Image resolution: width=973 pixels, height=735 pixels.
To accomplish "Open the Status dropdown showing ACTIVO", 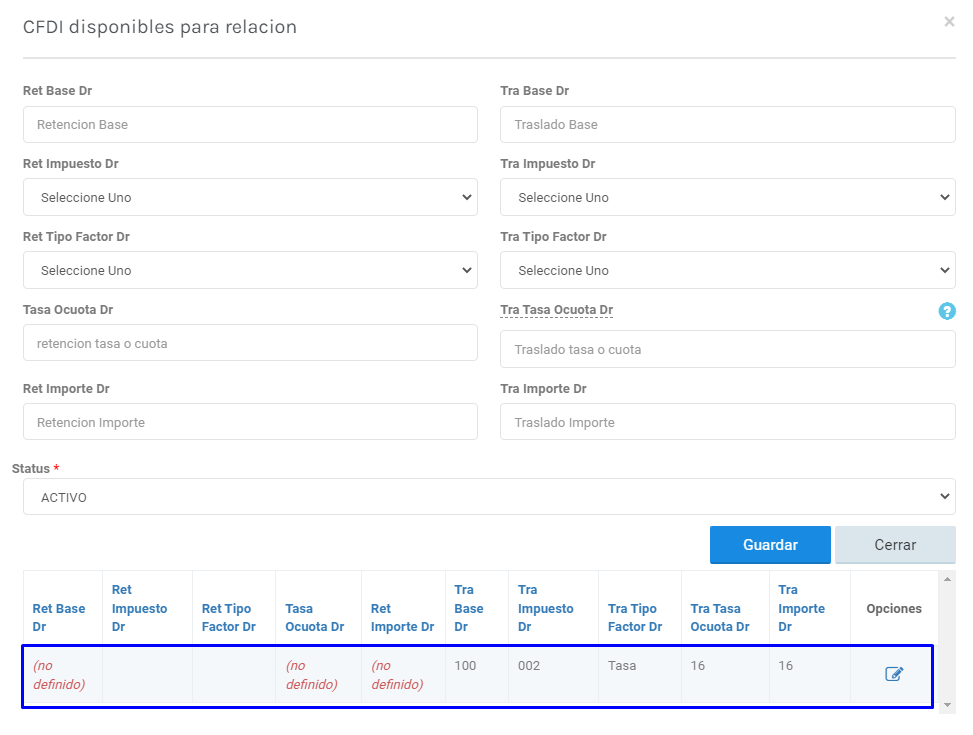I will point(489,497).
